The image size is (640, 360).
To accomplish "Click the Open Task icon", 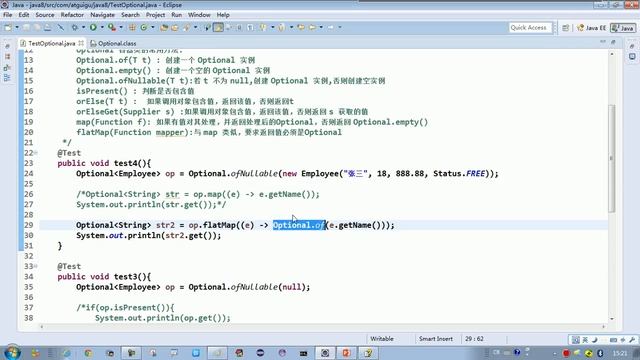I will point(175,27).
